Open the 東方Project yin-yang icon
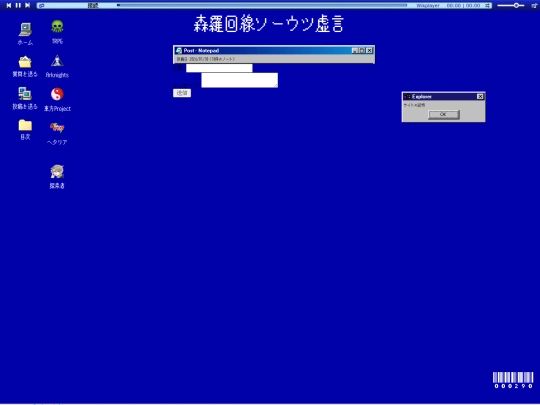540x405 pixels. click(x=57, y=94)
